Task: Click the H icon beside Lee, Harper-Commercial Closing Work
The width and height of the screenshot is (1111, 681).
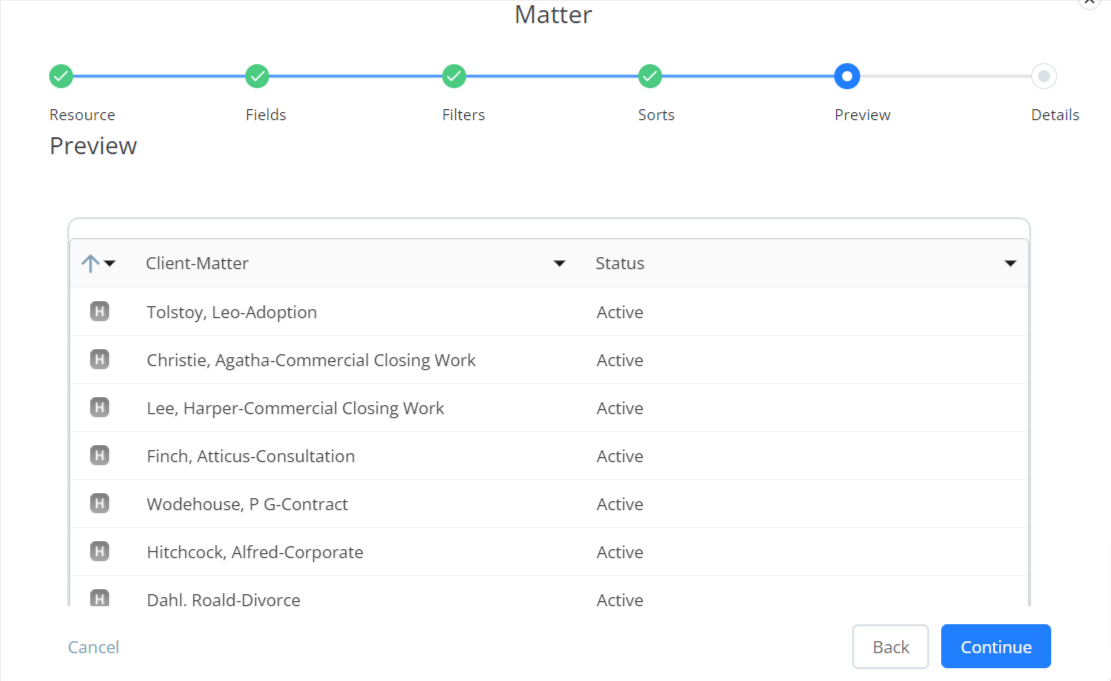Action: tap(100, 407)
